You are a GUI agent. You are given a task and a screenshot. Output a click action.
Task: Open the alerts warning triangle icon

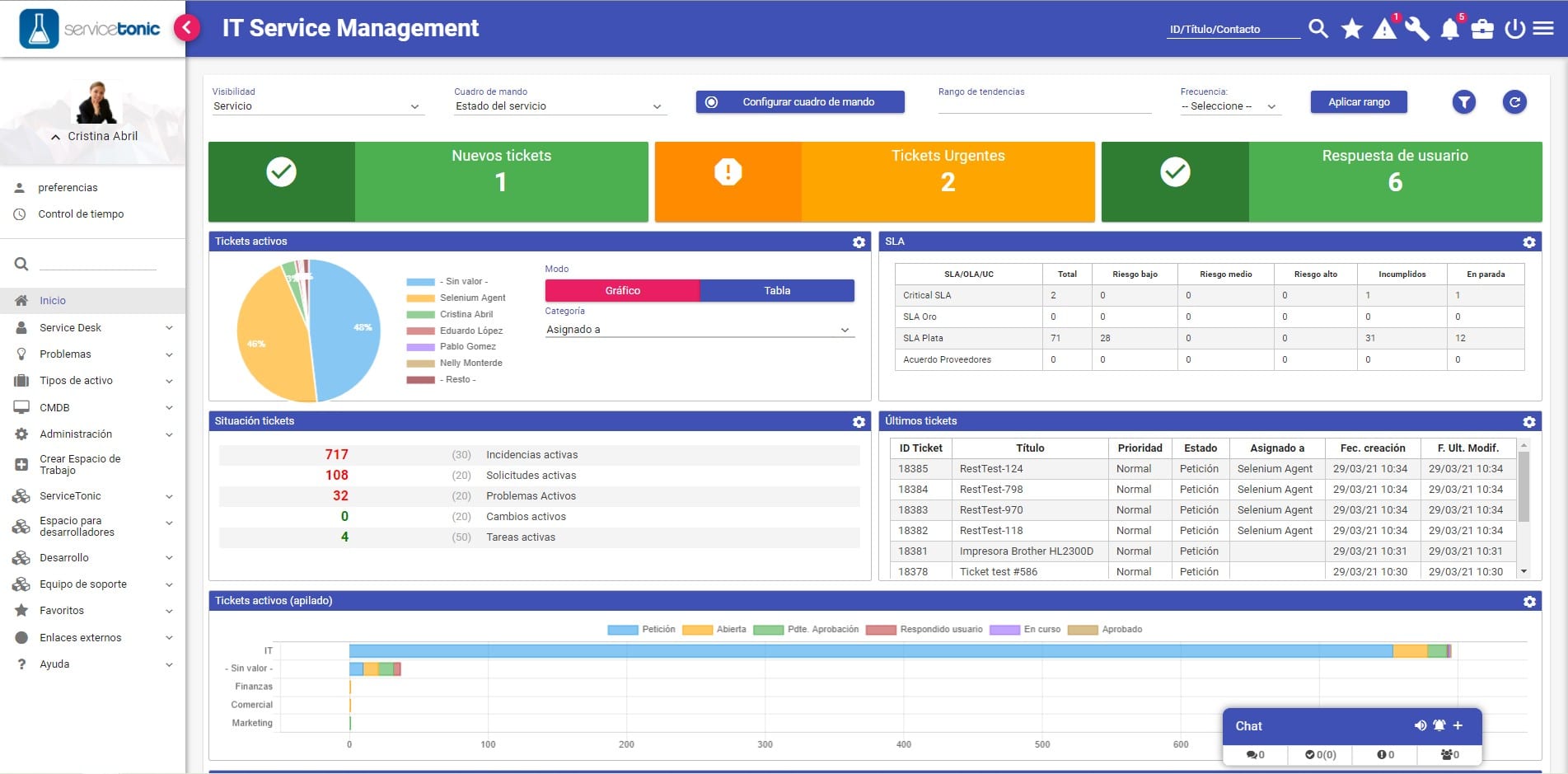[x=1384, y=30]
